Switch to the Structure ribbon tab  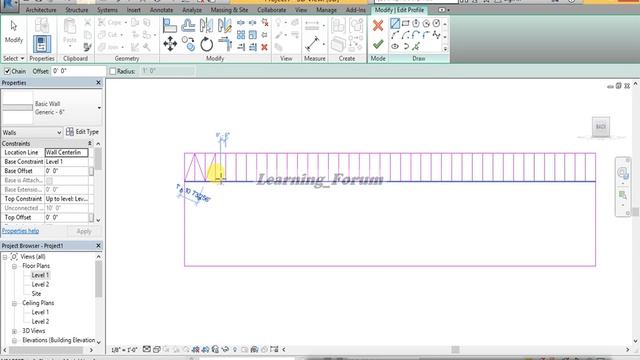(x=77, y=10)
